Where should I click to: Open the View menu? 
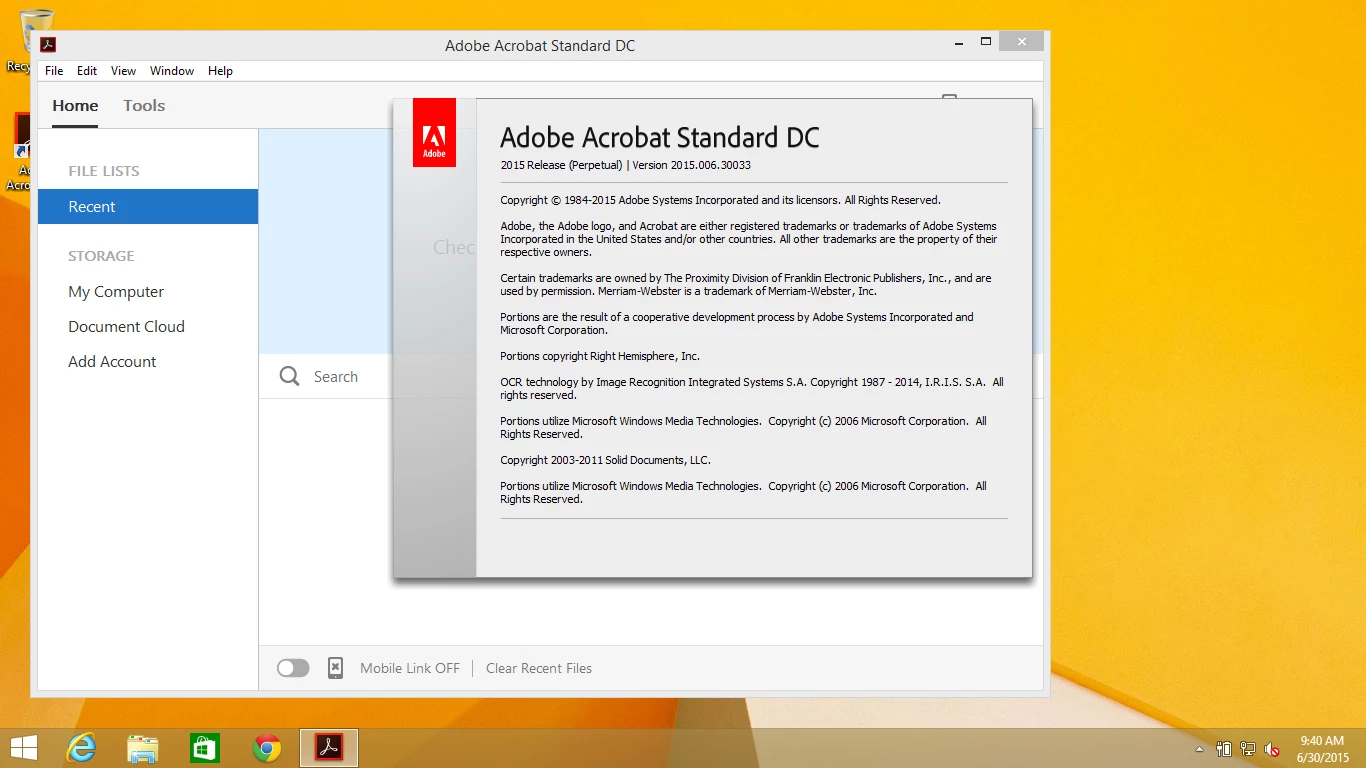pos(123,71)
